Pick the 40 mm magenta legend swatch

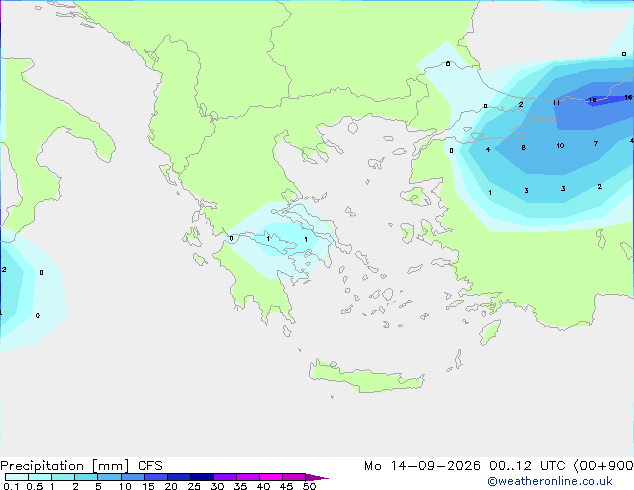(x=271, y=477)
